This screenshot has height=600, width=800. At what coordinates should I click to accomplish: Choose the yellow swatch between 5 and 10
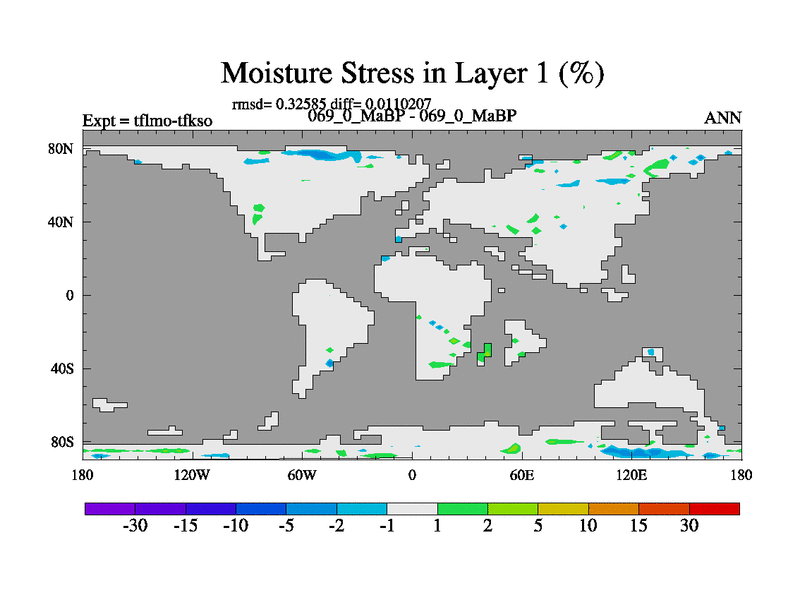(x=563, y=508)
